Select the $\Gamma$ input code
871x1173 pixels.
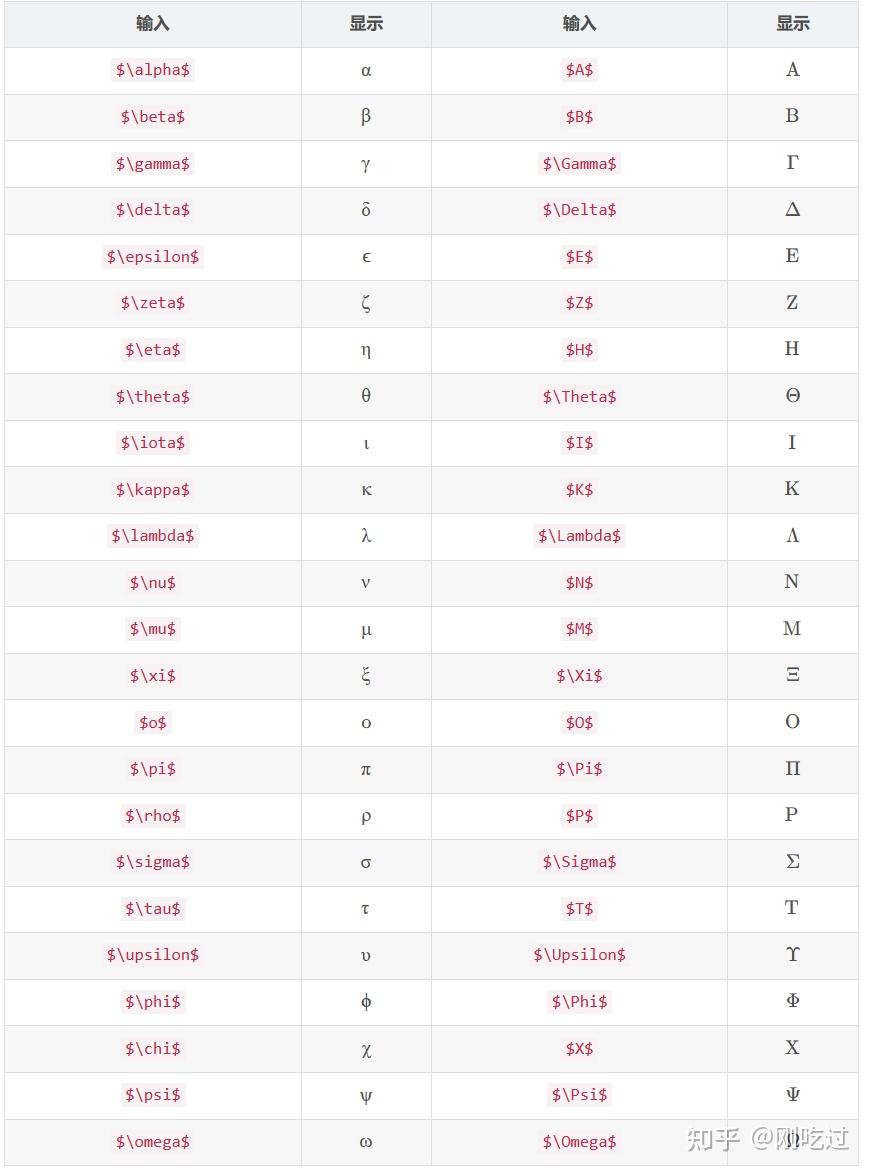[x=579, y=163]
